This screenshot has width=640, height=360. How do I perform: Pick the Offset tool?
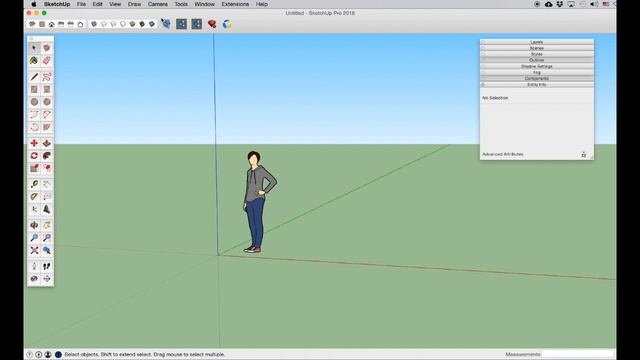point(47,169)
